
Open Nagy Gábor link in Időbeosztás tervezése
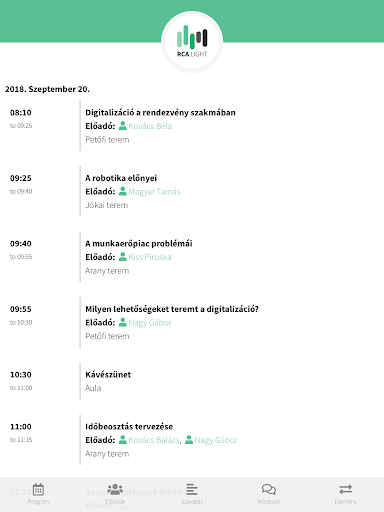pyautogui.click(x=216, y=440)
